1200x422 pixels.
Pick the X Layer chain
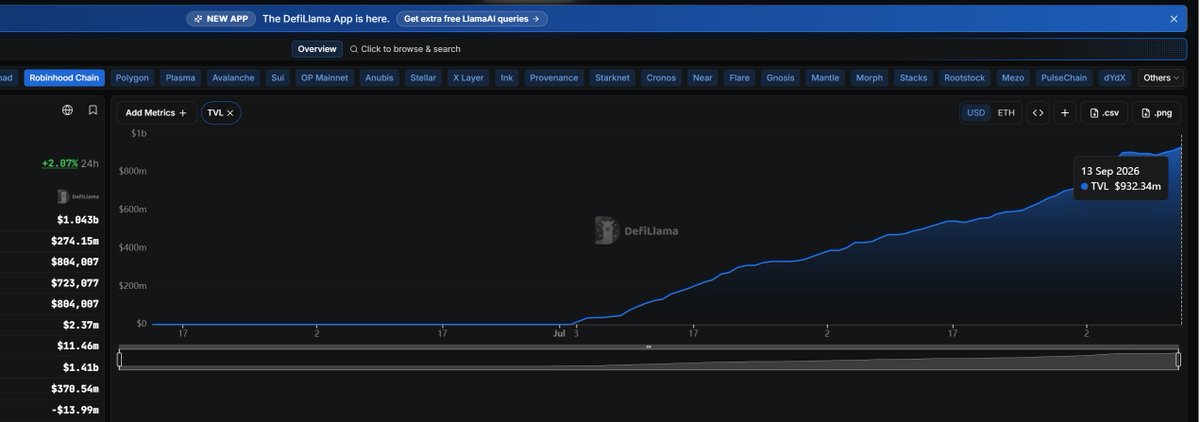point(468,77)
